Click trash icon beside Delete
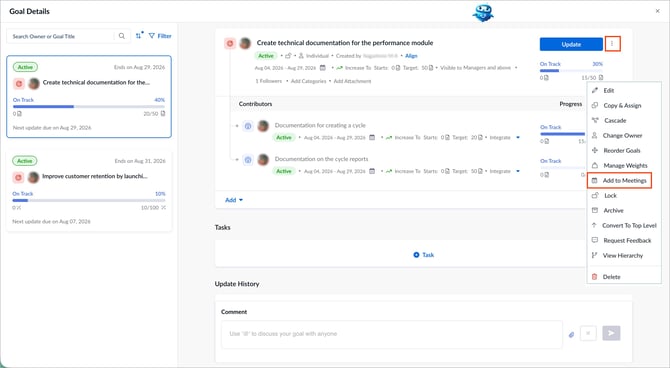670x368 pixels. 594,277
